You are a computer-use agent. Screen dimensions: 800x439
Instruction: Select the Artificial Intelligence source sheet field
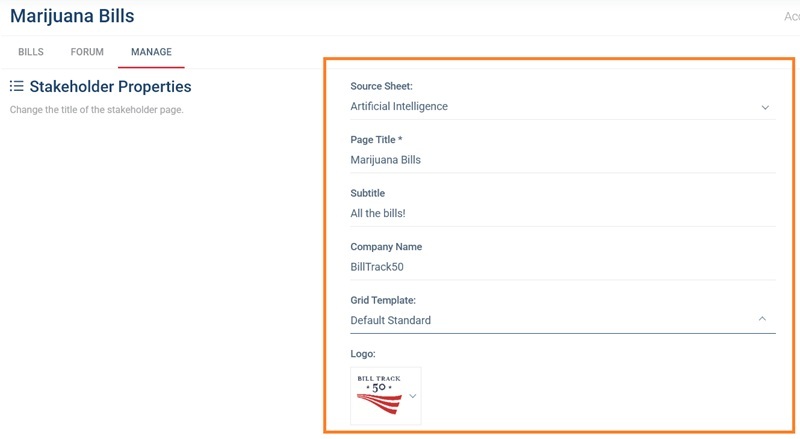pos(550,106)
